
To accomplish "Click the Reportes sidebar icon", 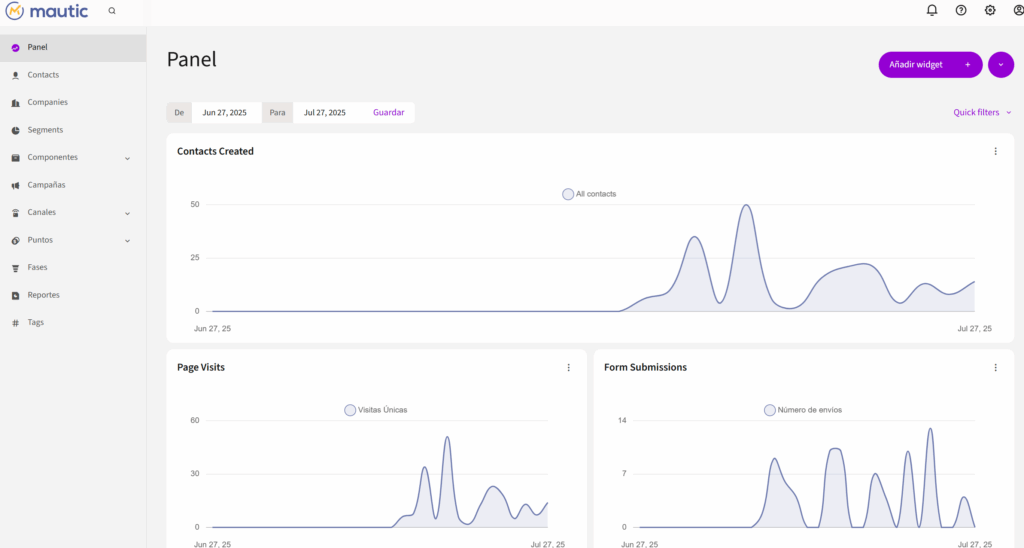I will (x=16, y=295).
